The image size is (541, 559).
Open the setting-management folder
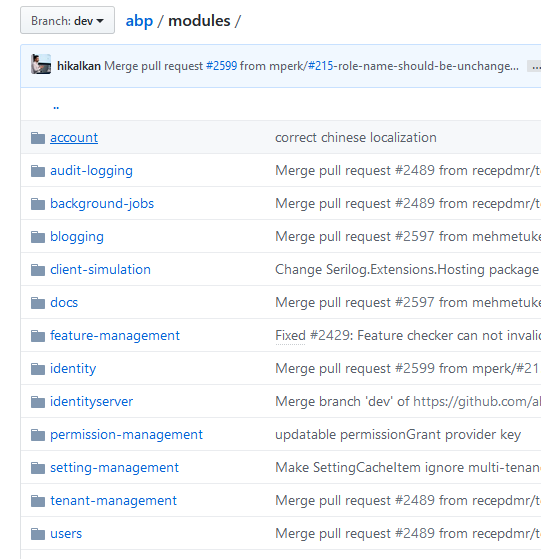pos(114,468)
